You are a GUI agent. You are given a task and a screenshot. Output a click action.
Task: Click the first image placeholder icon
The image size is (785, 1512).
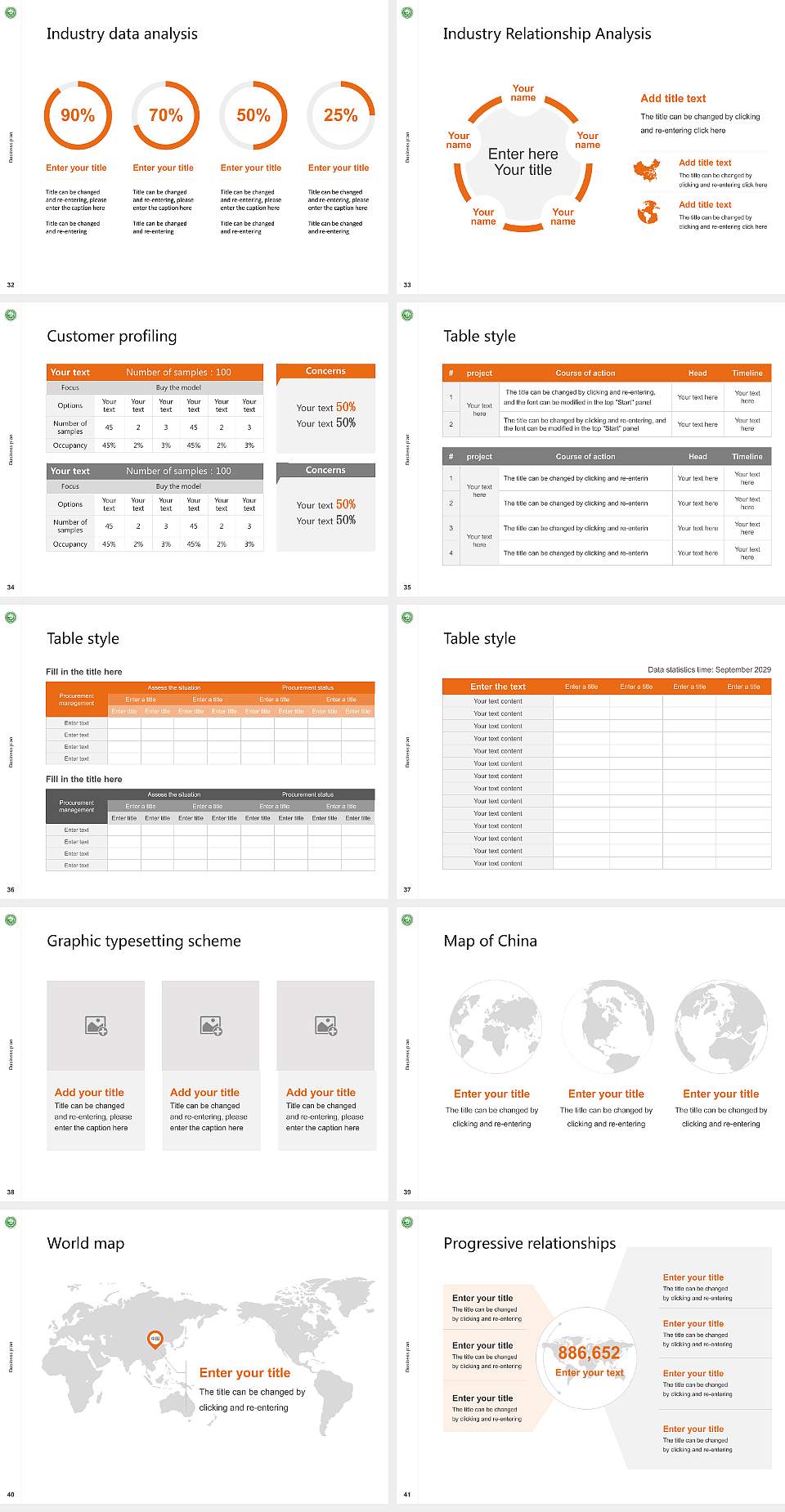[x=96, y=1026]
